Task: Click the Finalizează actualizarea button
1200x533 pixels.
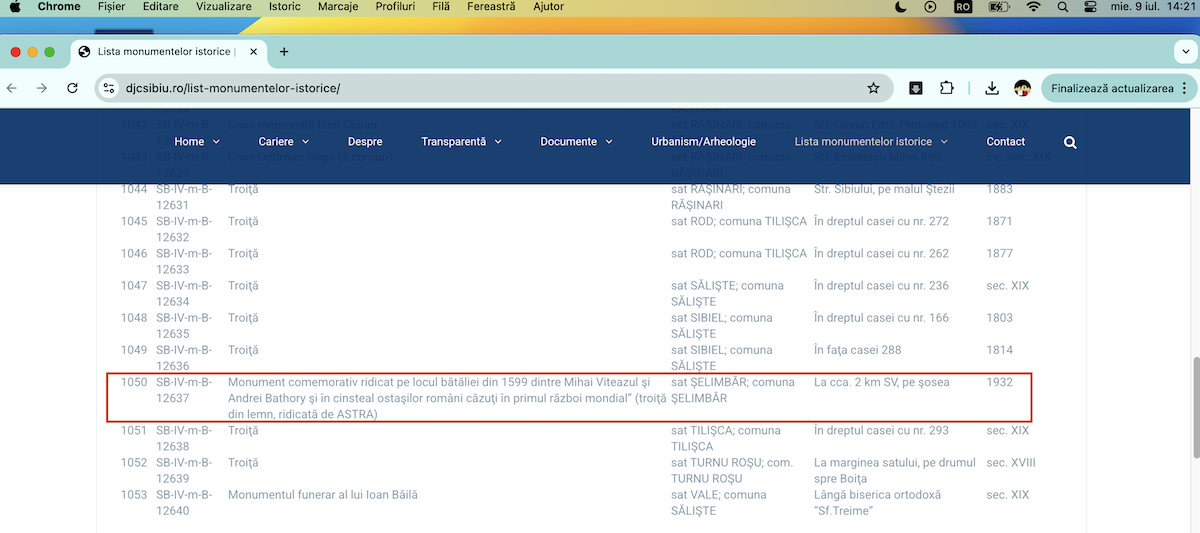Action: pyautogui.click(x=1117, y=88)
